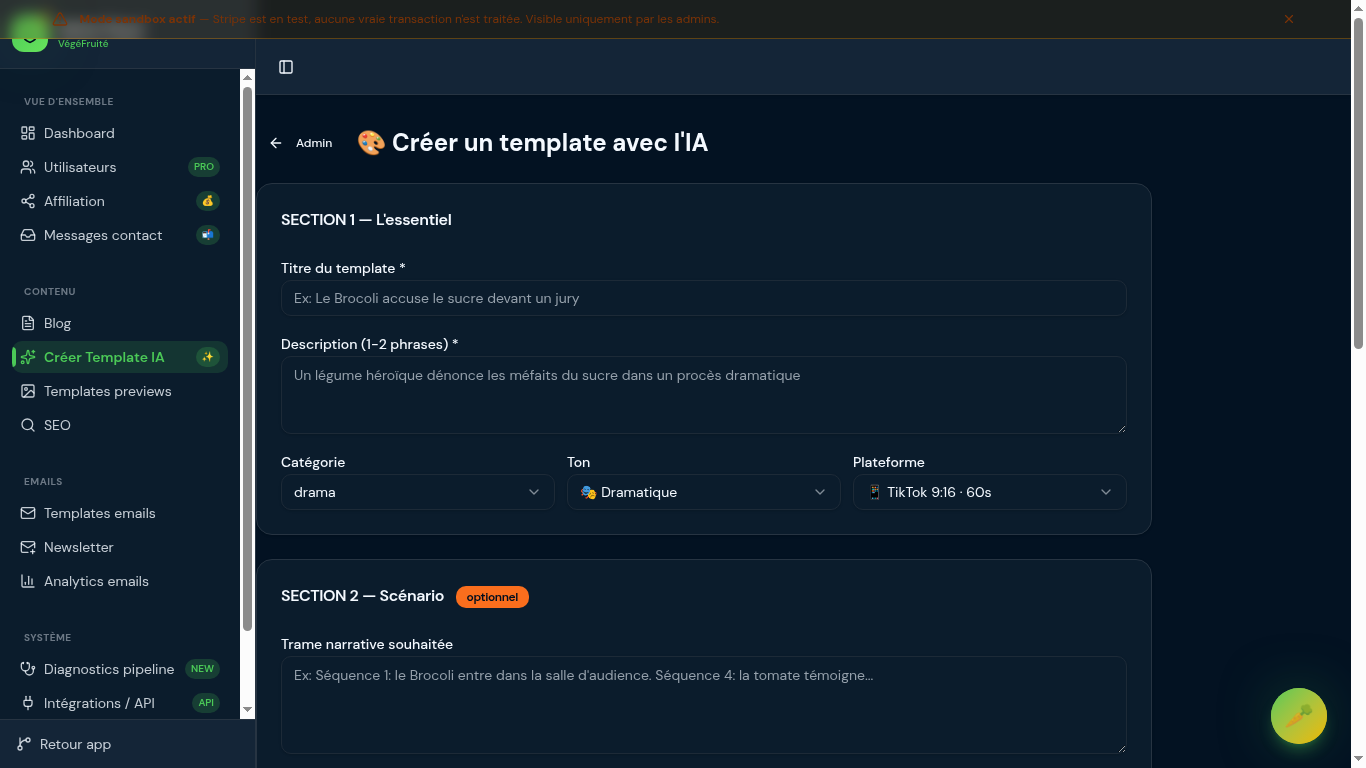Image resolution: width=1366 pixels, height=768 pixels.
Task: Focus the Titre du template field
Action: point(703,298)
